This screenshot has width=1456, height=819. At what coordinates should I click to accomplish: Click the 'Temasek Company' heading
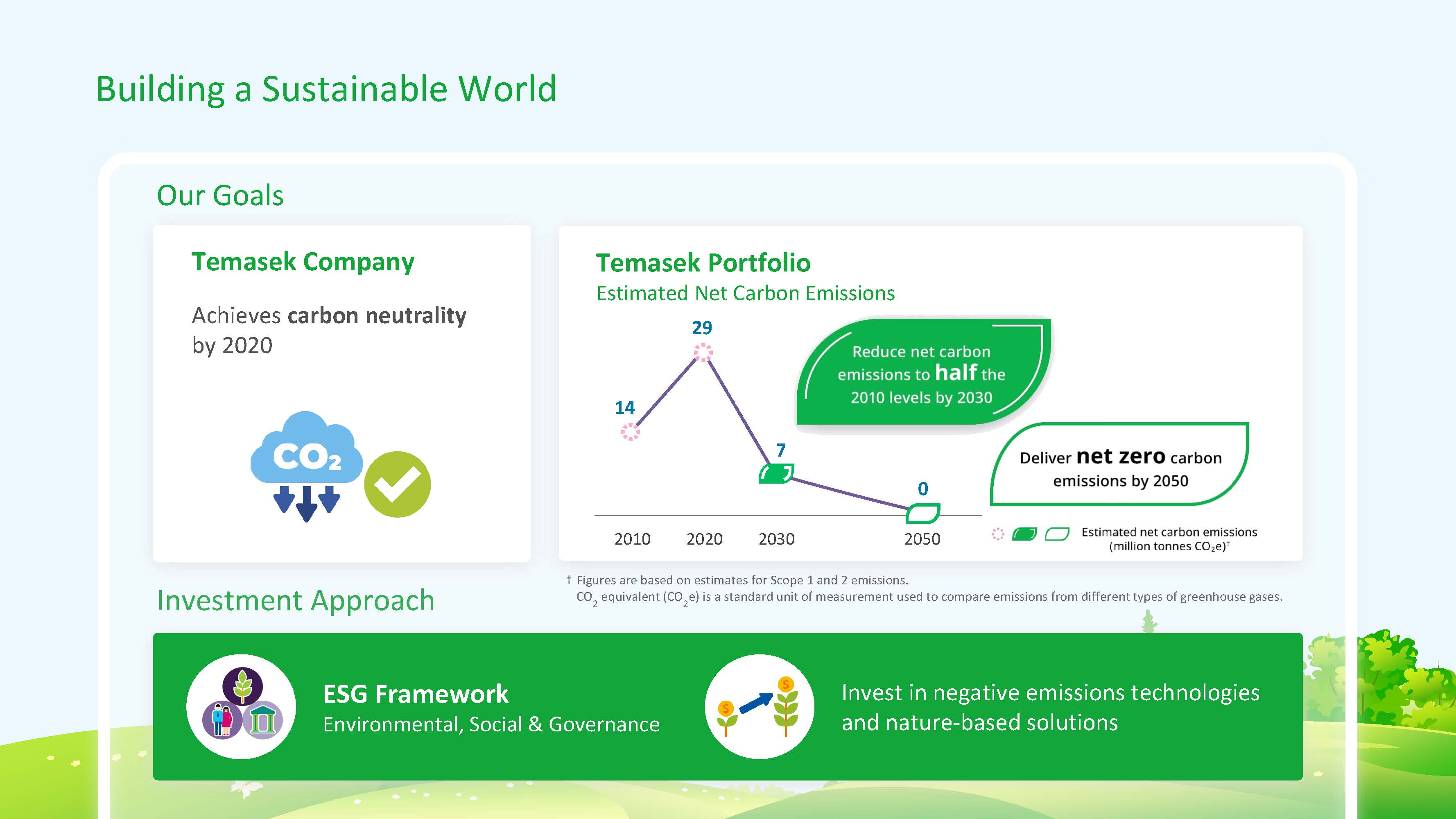click(x=303, y=262)
